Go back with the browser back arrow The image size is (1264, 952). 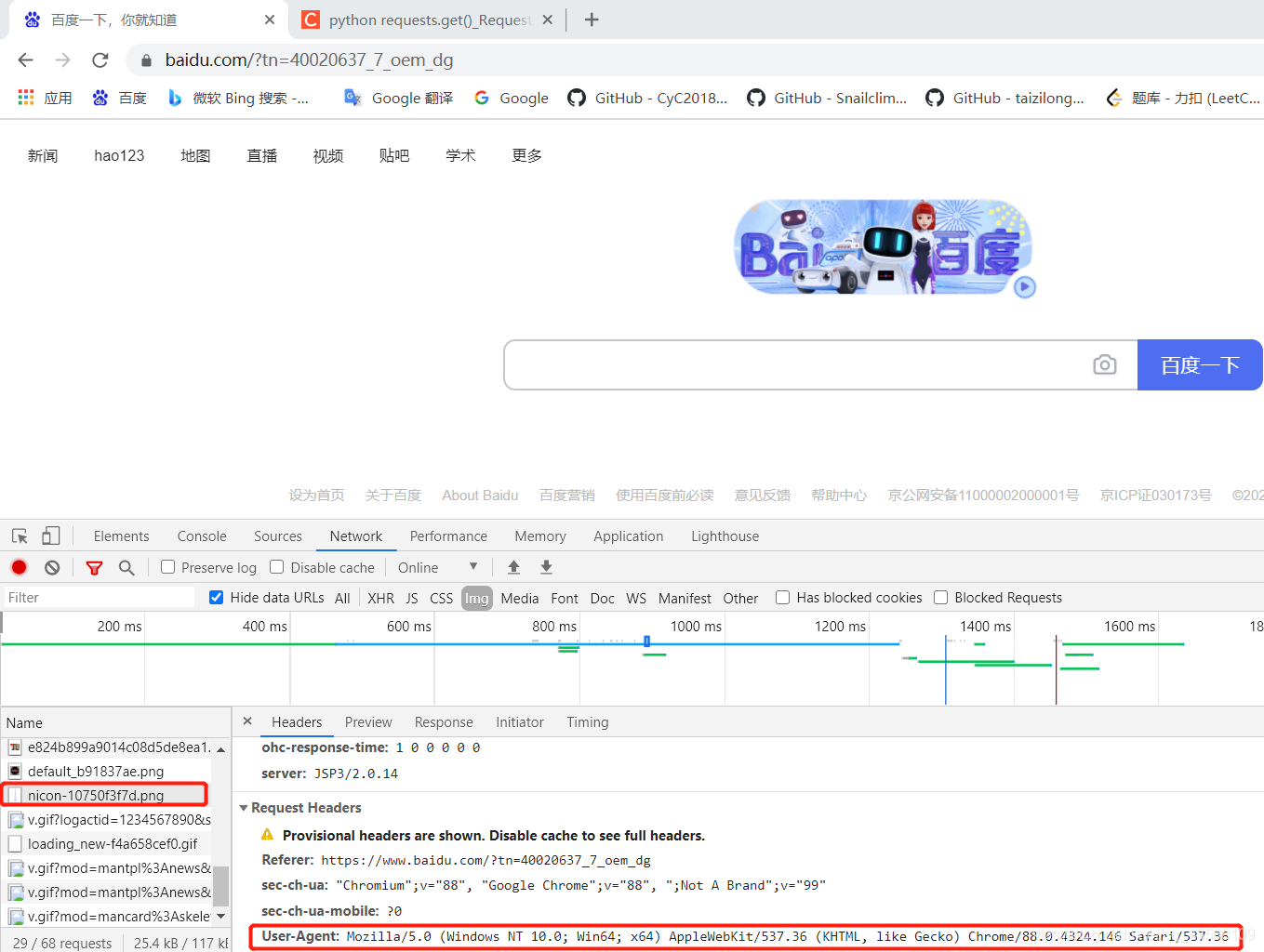coord(25,59)
